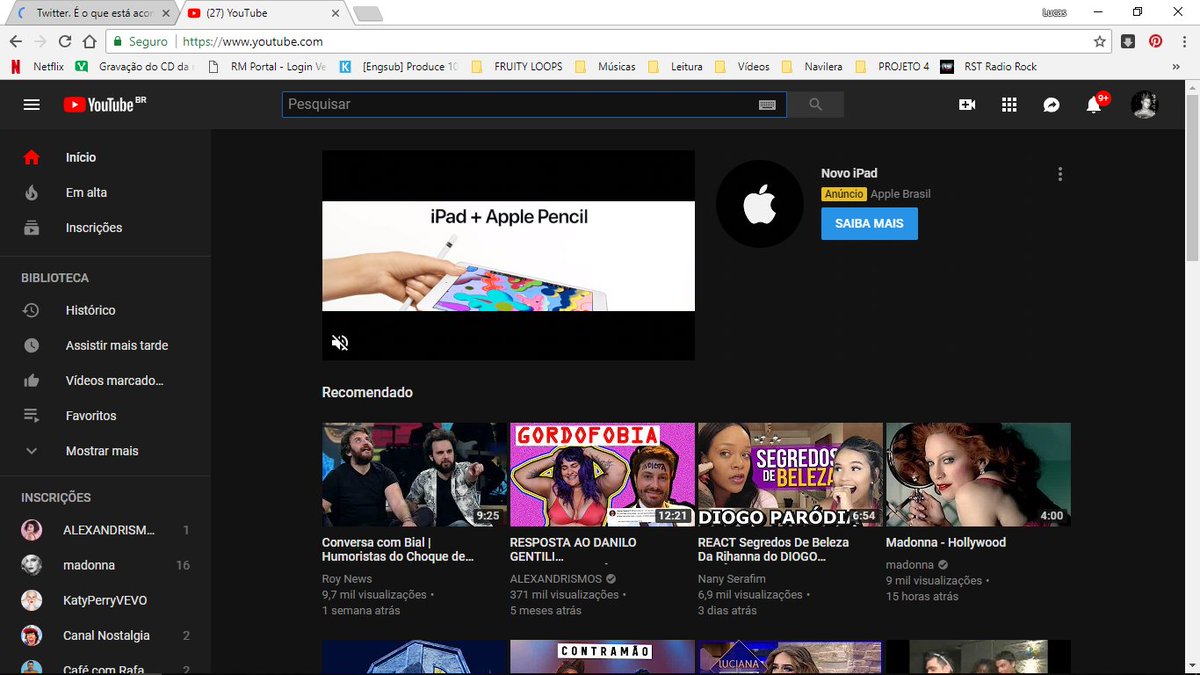Open Navilera bookmark folder

(x=813, y=67)
